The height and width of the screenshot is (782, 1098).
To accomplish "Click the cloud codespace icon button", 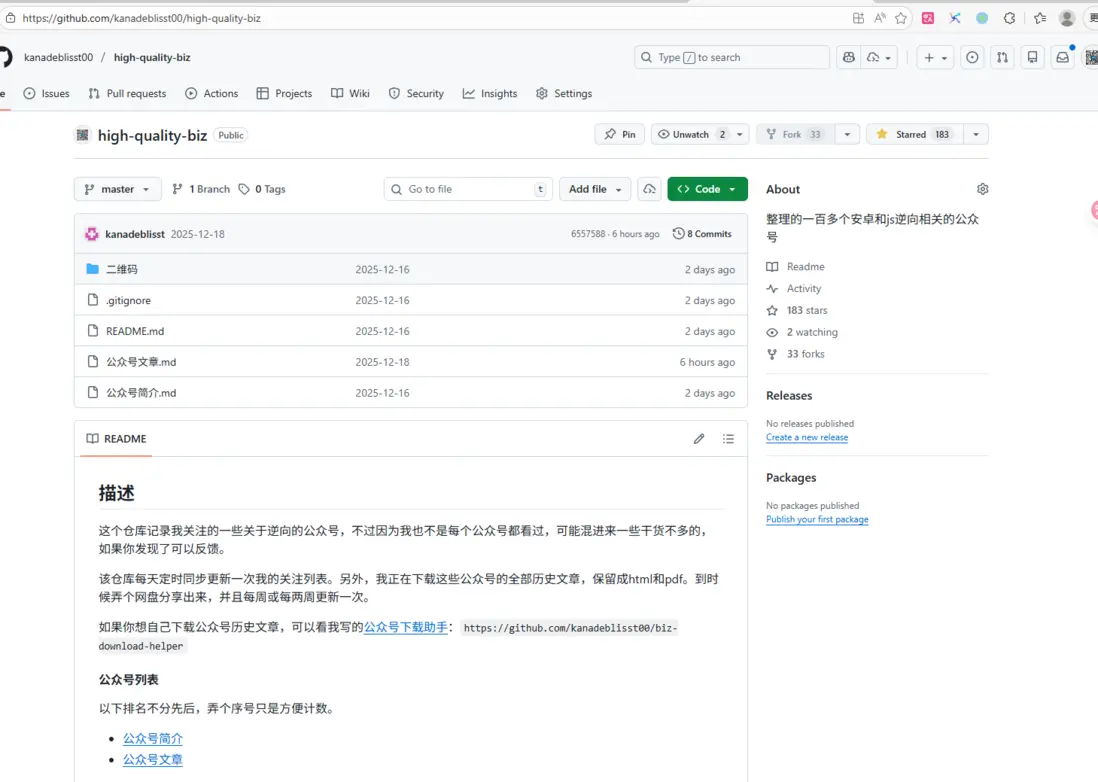I will point(650,189).
